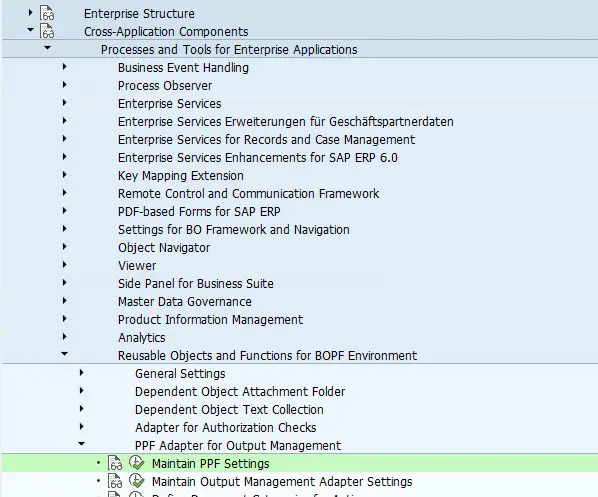Expand Enterprise Services for Records and Case Management
Image resolution: width=598 pixels, height=497 pixels.
tap(64, 138)
